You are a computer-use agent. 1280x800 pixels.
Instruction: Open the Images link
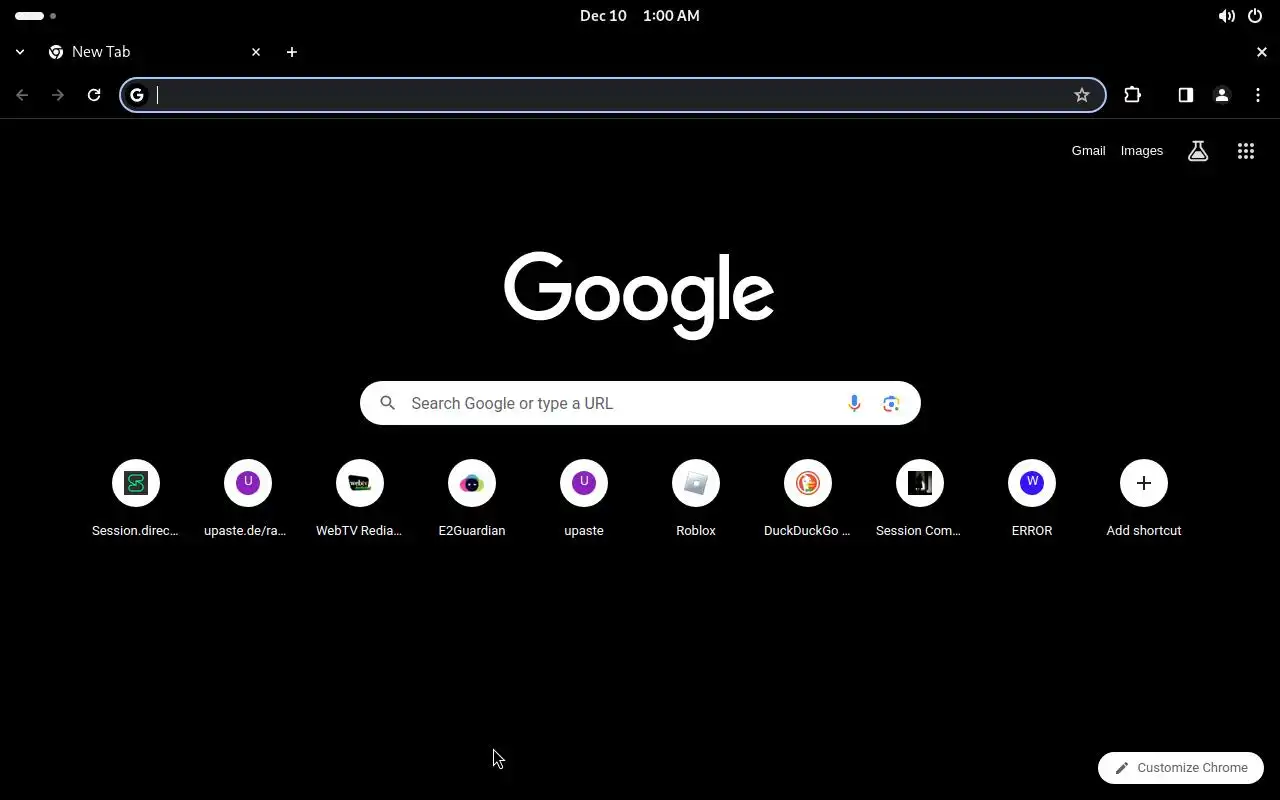(x=1142, y=151)
